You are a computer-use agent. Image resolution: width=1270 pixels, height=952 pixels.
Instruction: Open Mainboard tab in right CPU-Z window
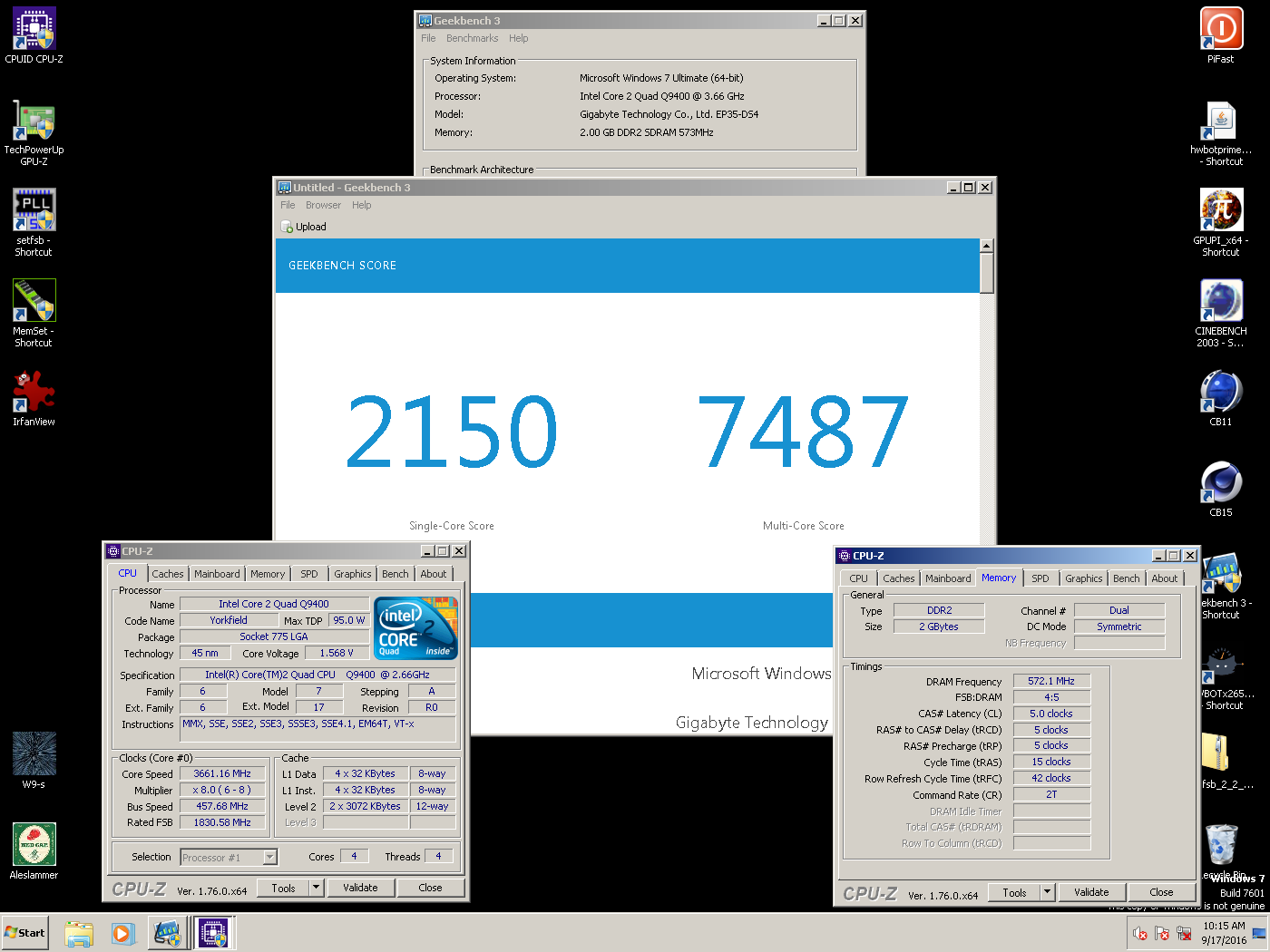[948, 578]
